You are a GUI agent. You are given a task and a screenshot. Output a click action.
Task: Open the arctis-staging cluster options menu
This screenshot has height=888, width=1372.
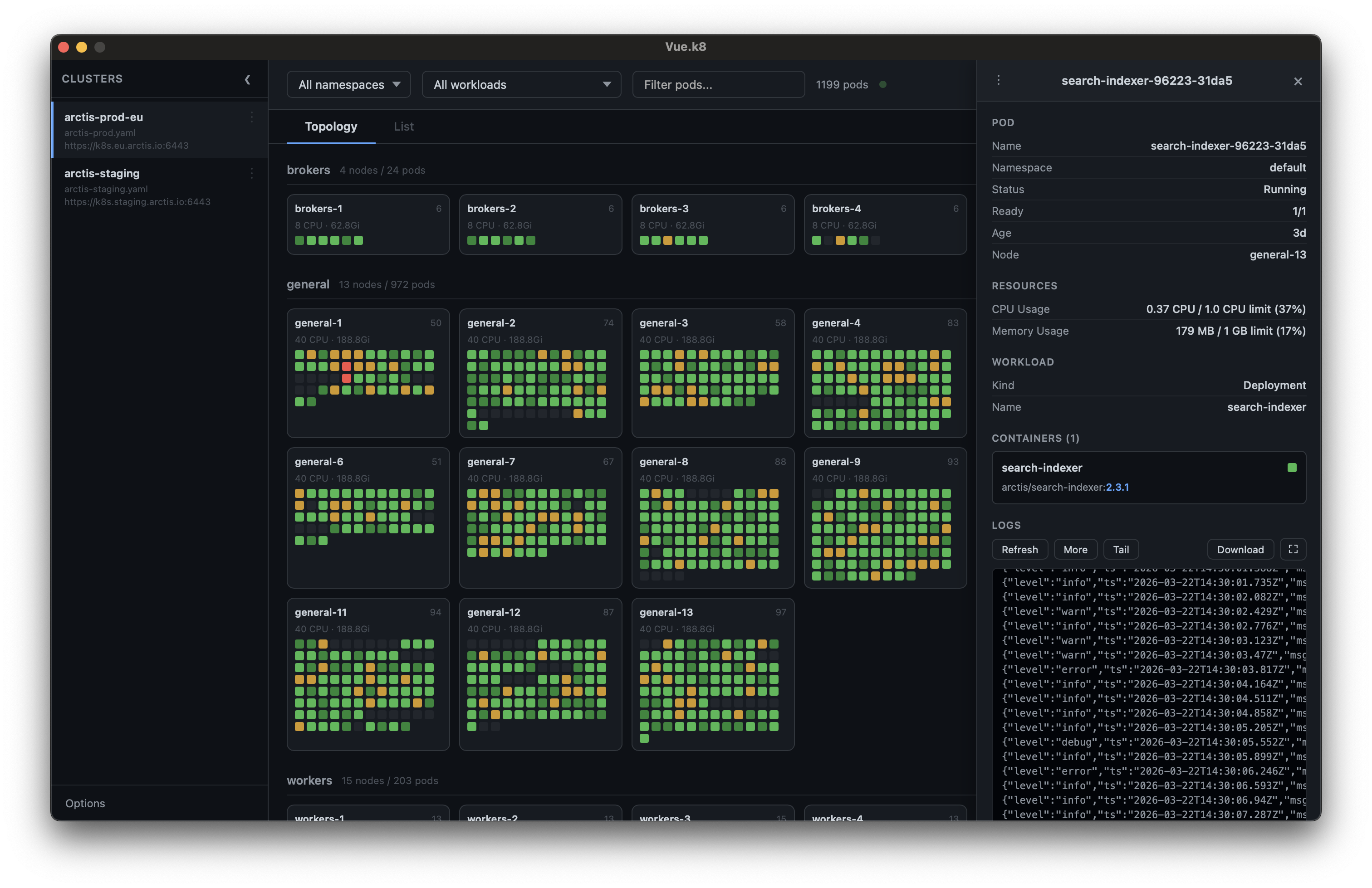tap(252, 173)
